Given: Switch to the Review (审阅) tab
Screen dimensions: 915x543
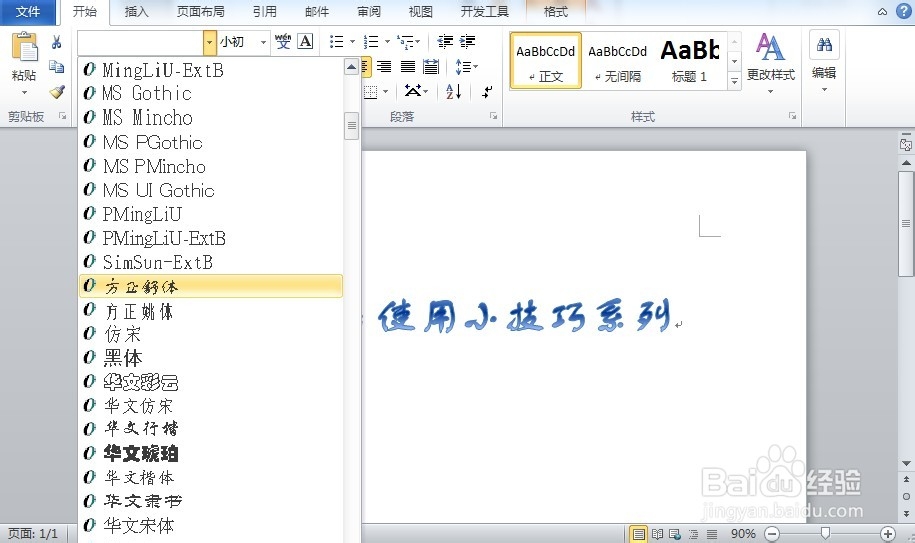Looking at the screenshot, I should (x=368, y=12).
